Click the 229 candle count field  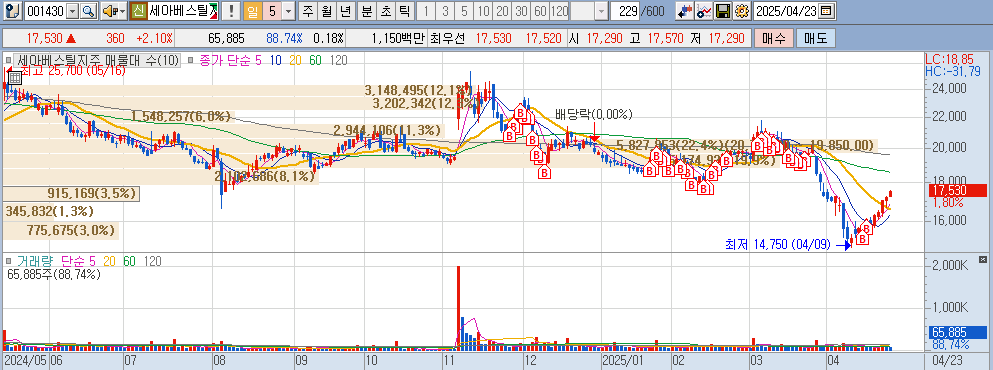click(x=626, y=11)
